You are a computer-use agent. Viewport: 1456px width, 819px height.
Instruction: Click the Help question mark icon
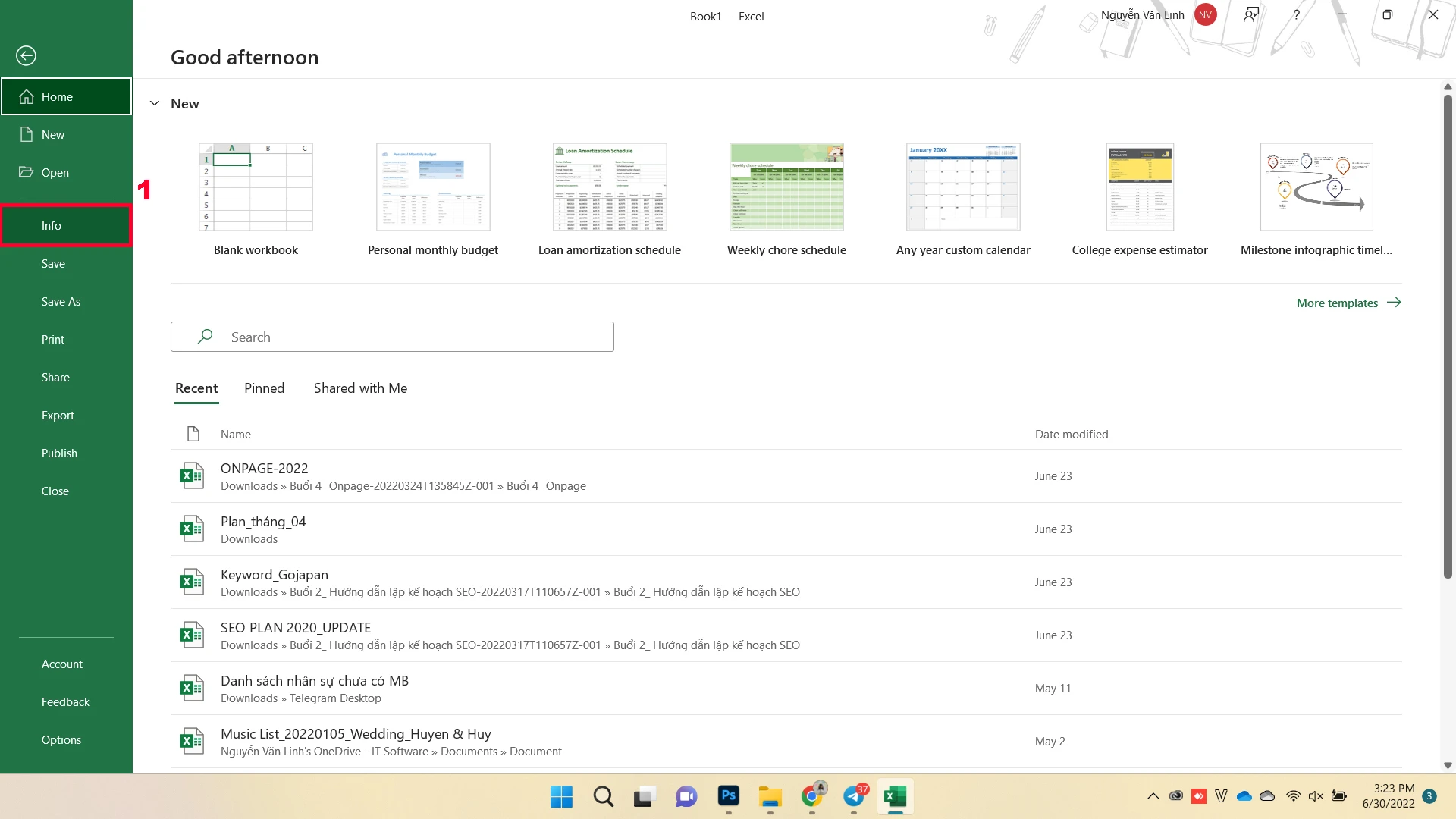[x=1296, y=14]
